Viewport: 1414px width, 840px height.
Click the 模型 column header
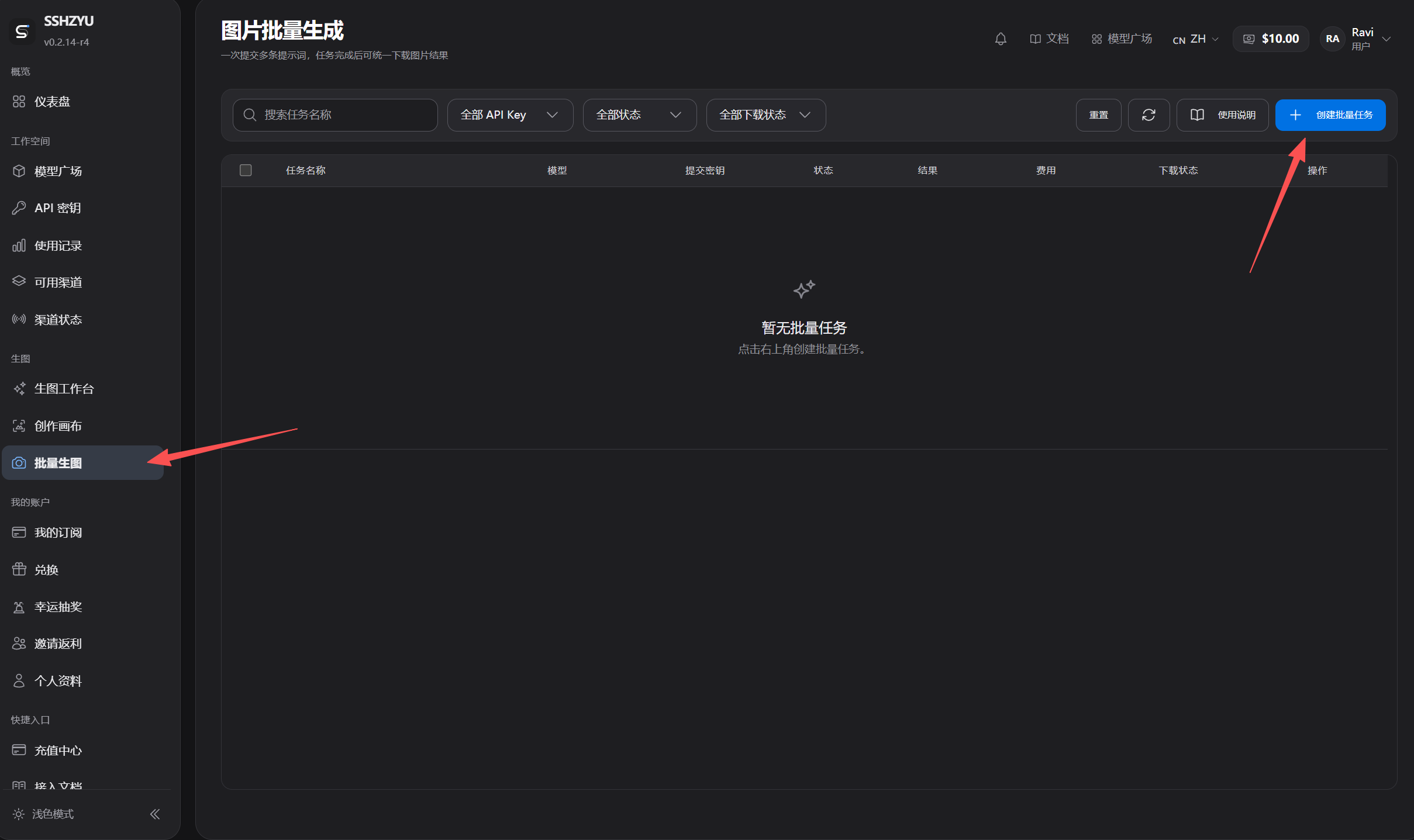(557, 170)
